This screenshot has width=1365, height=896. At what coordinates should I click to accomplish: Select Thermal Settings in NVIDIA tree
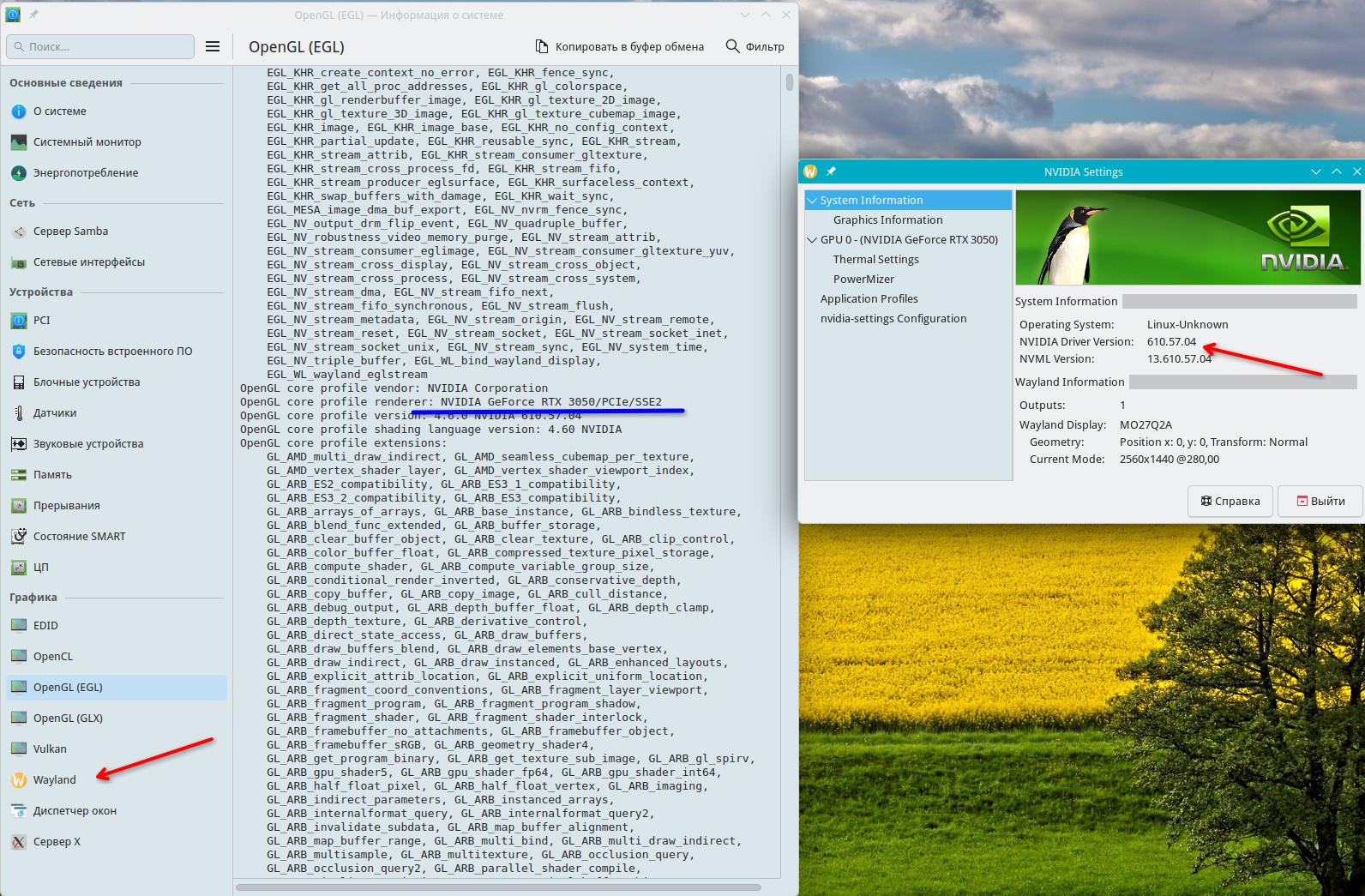tap(875, 260)
